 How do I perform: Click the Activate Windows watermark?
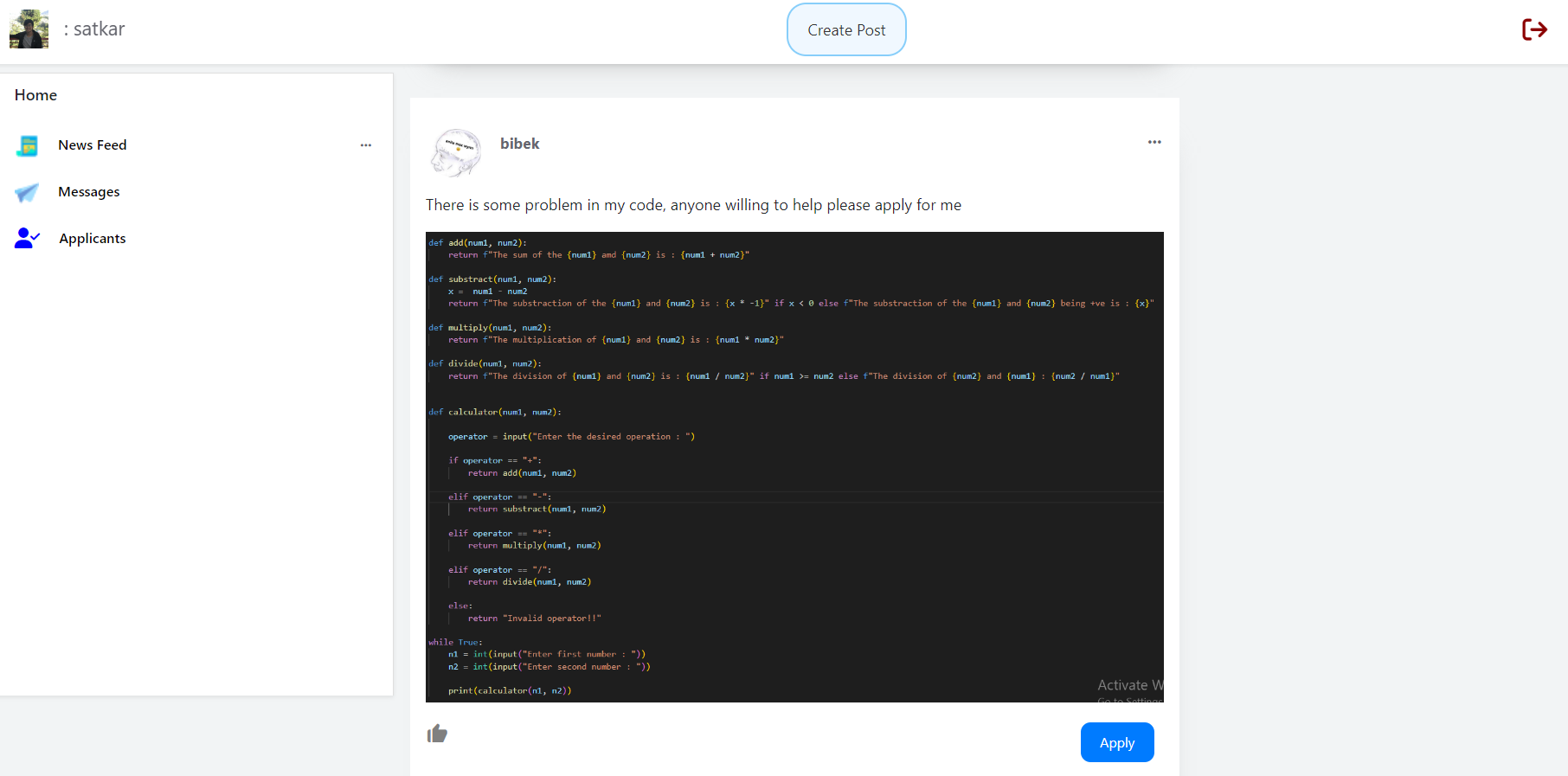1129,687
